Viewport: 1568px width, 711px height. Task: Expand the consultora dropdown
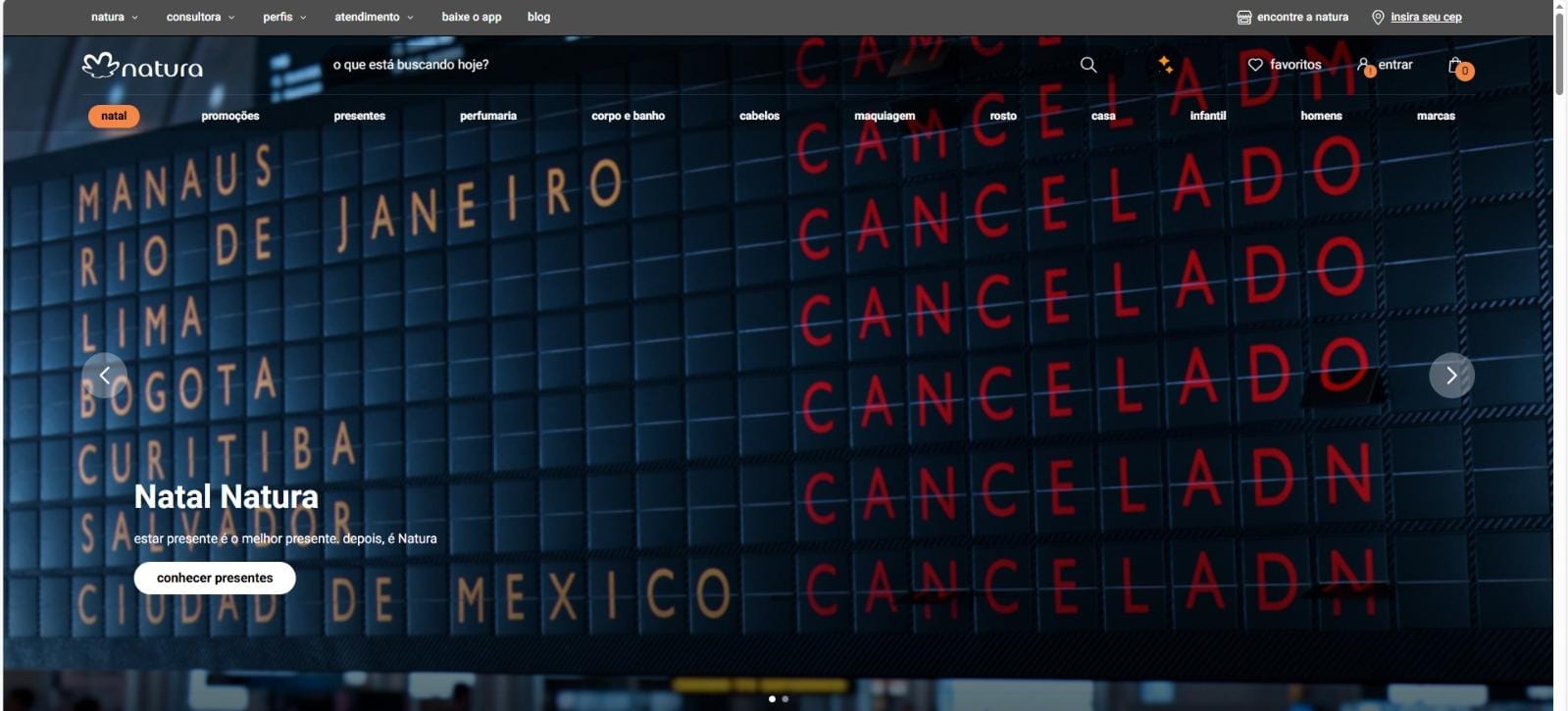click(200, 17)
